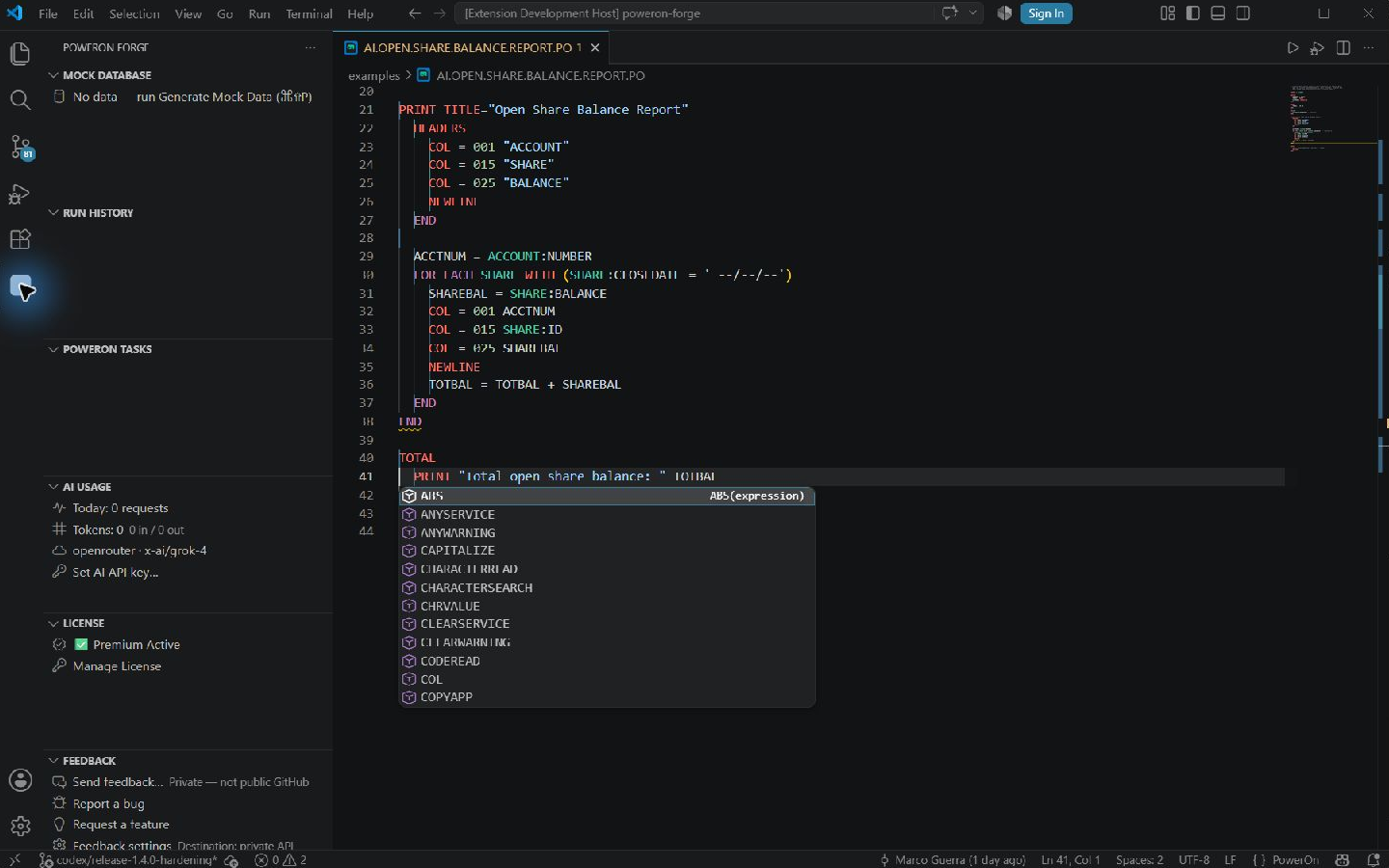Image resolution: width=1389 pixels, height=868 pixels.
Task: Open the Go menu
Action: click(x=225, y=14)
